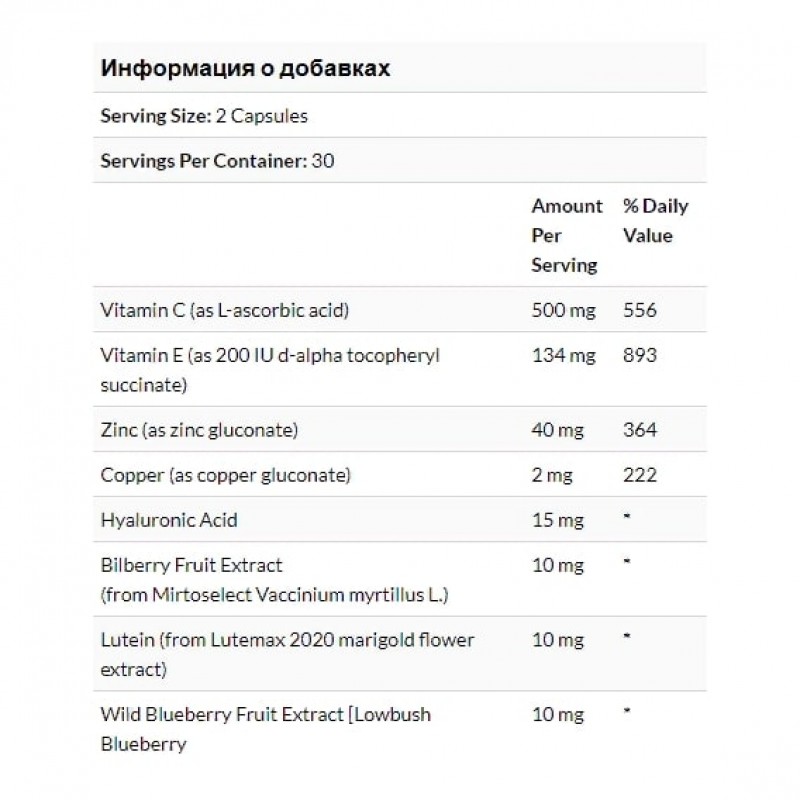Image resolution: width=800 pixels, height=800 pixels.
Task: Click the 2 mg amount for Copper
Action: (552, 474)
